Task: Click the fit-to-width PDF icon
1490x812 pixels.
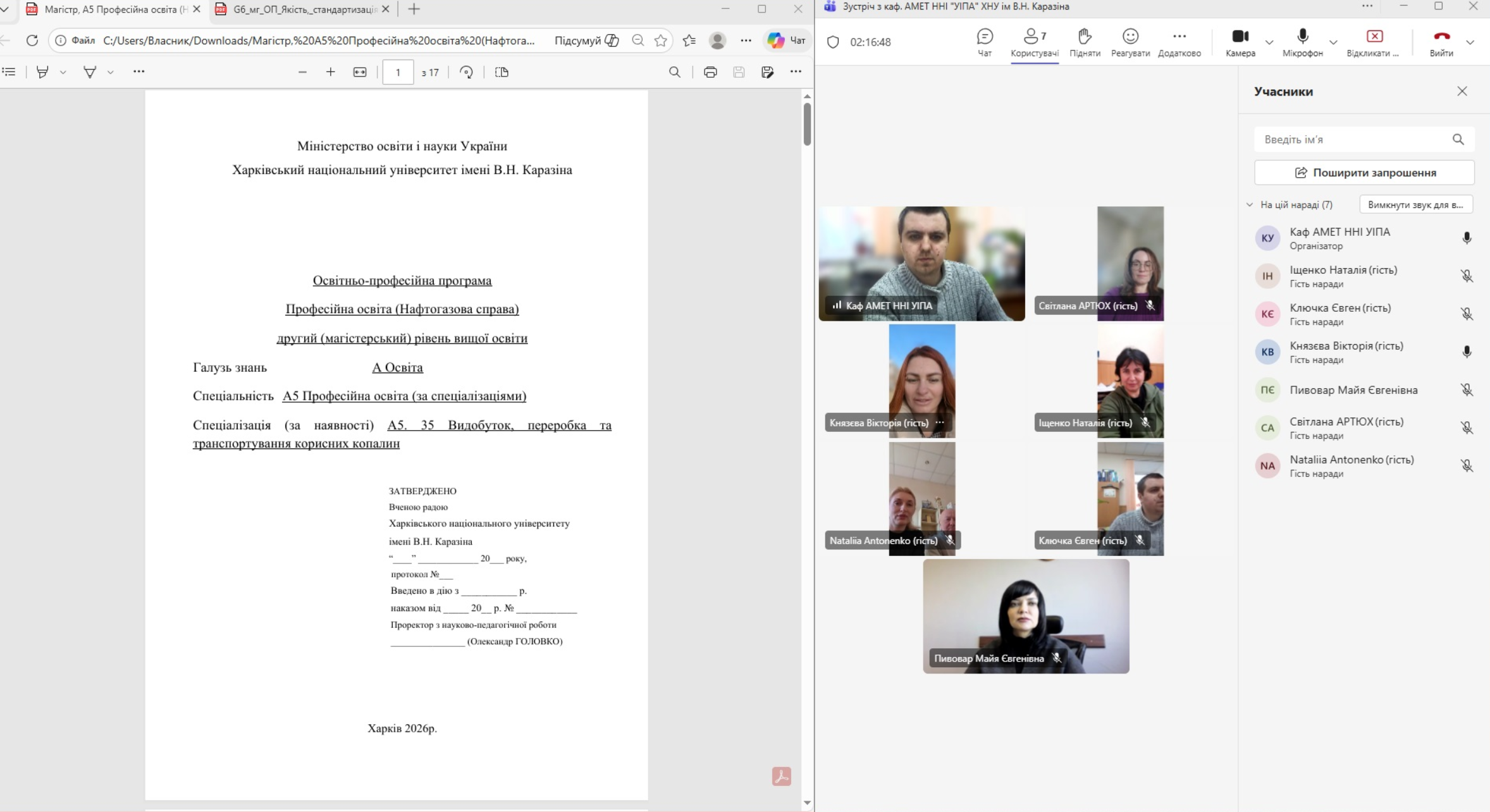Action: [360, 72]
